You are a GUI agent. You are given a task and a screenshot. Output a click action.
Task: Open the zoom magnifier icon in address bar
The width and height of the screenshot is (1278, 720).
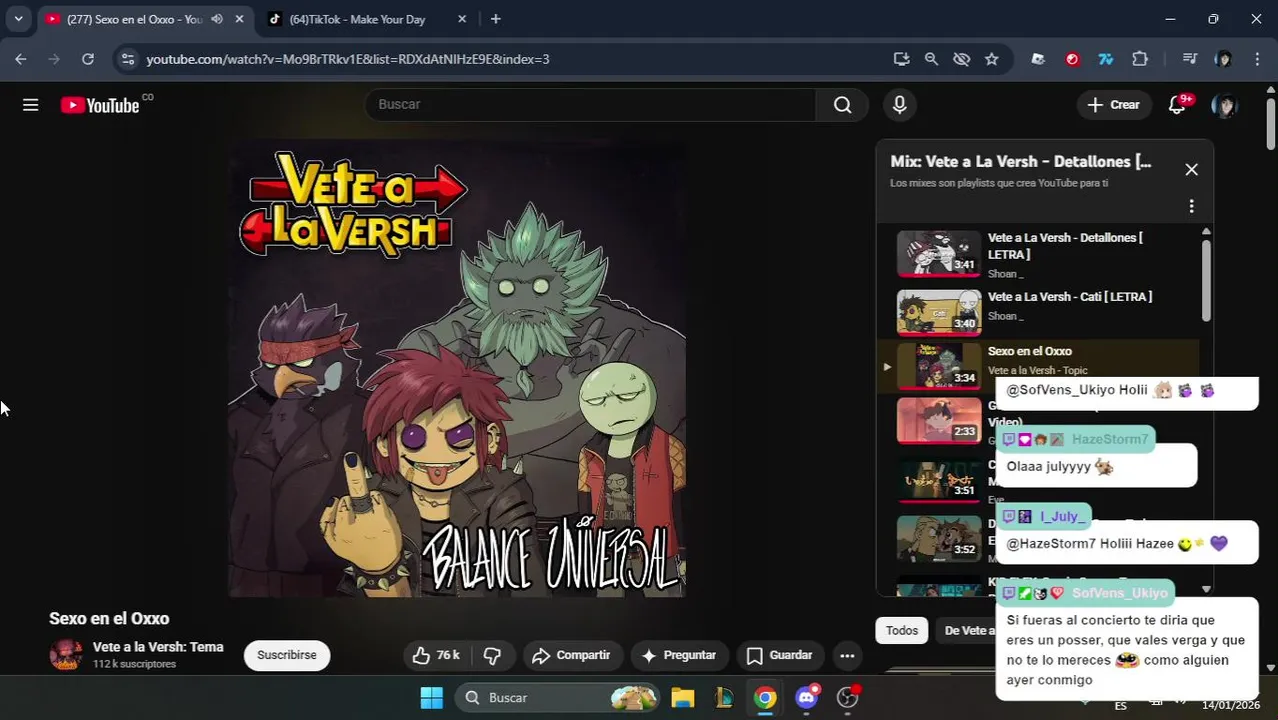(931, 59)
